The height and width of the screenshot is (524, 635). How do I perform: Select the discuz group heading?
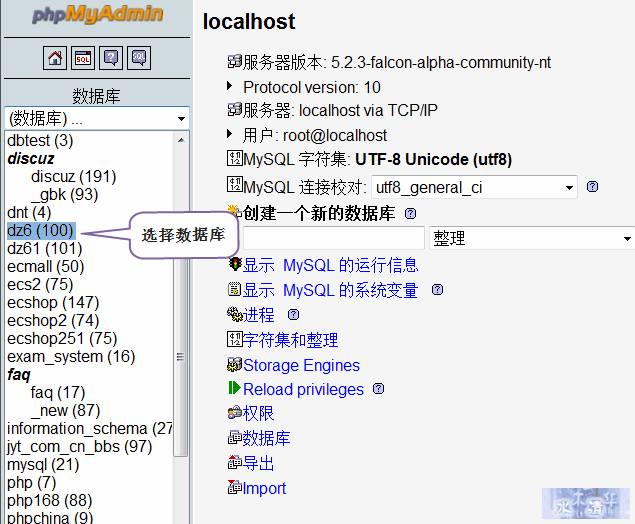click(x=31, y=158)
